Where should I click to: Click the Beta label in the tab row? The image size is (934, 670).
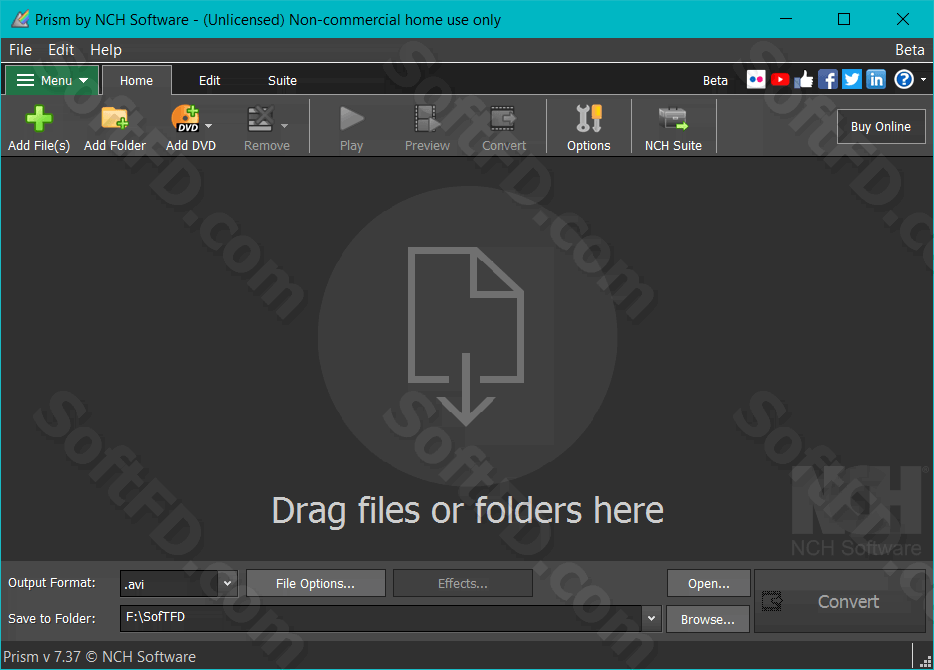(715, 80)
